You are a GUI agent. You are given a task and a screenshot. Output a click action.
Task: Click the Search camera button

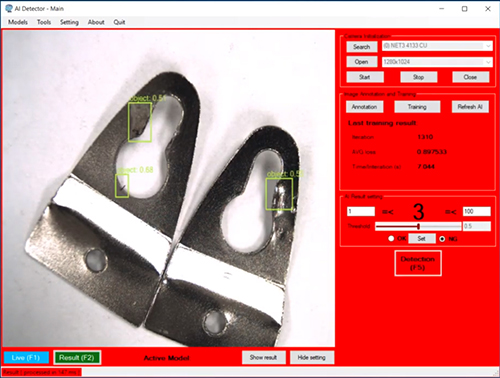click(x=362, y=47)
